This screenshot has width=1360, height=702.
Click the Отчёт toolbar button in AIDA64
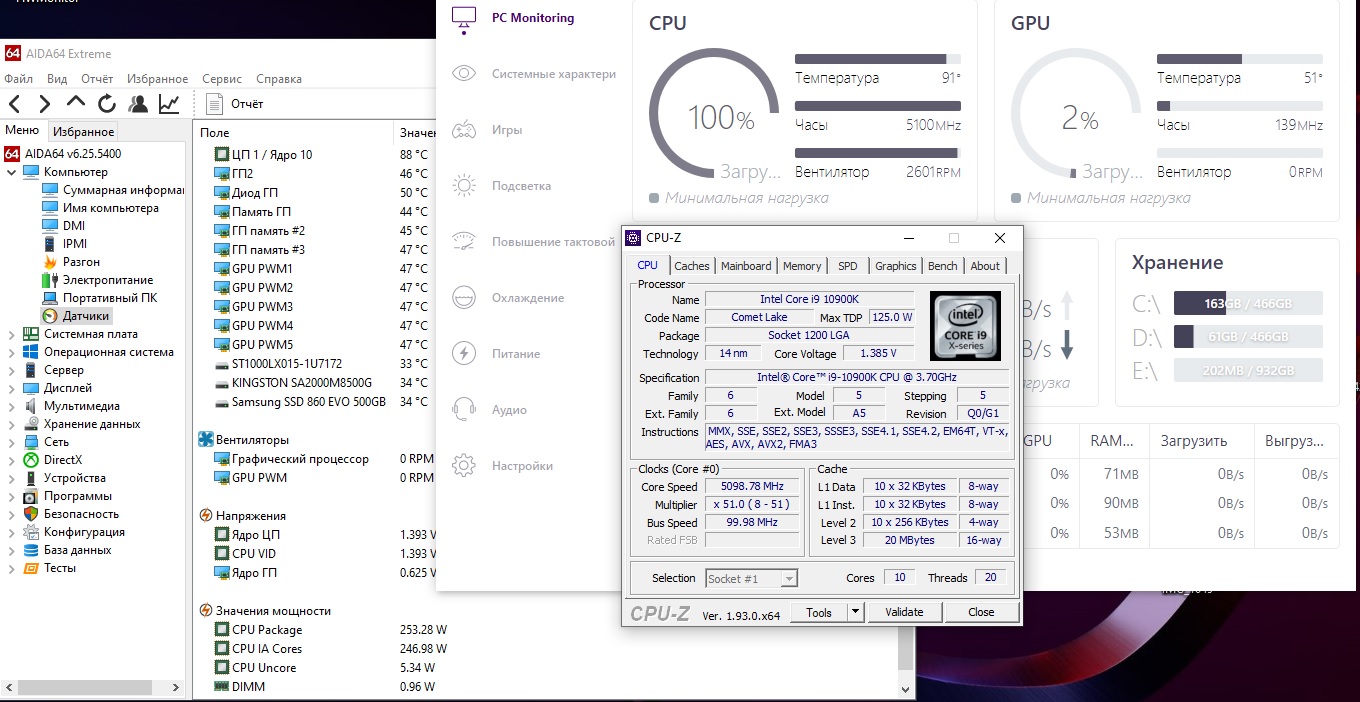(235, 104)
